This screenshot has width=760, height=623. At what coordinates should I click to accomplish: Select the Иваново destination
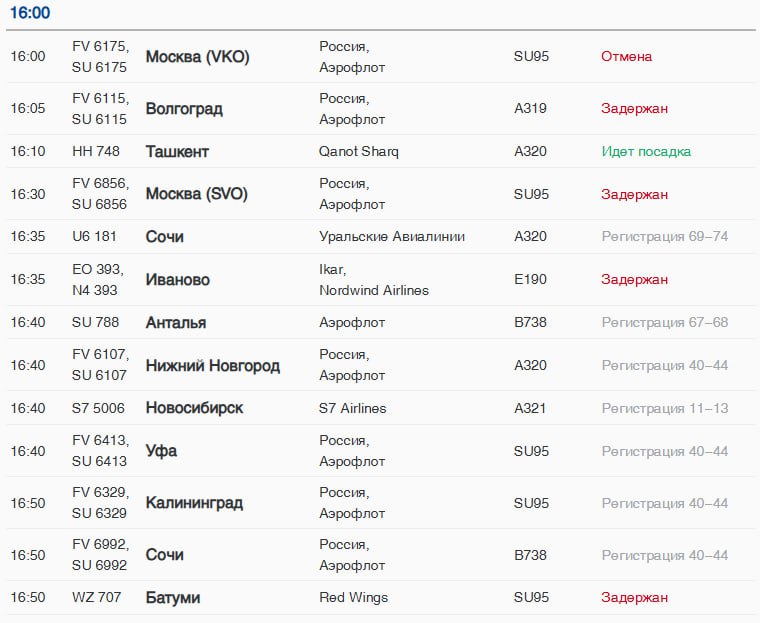[x=177, y=280]
